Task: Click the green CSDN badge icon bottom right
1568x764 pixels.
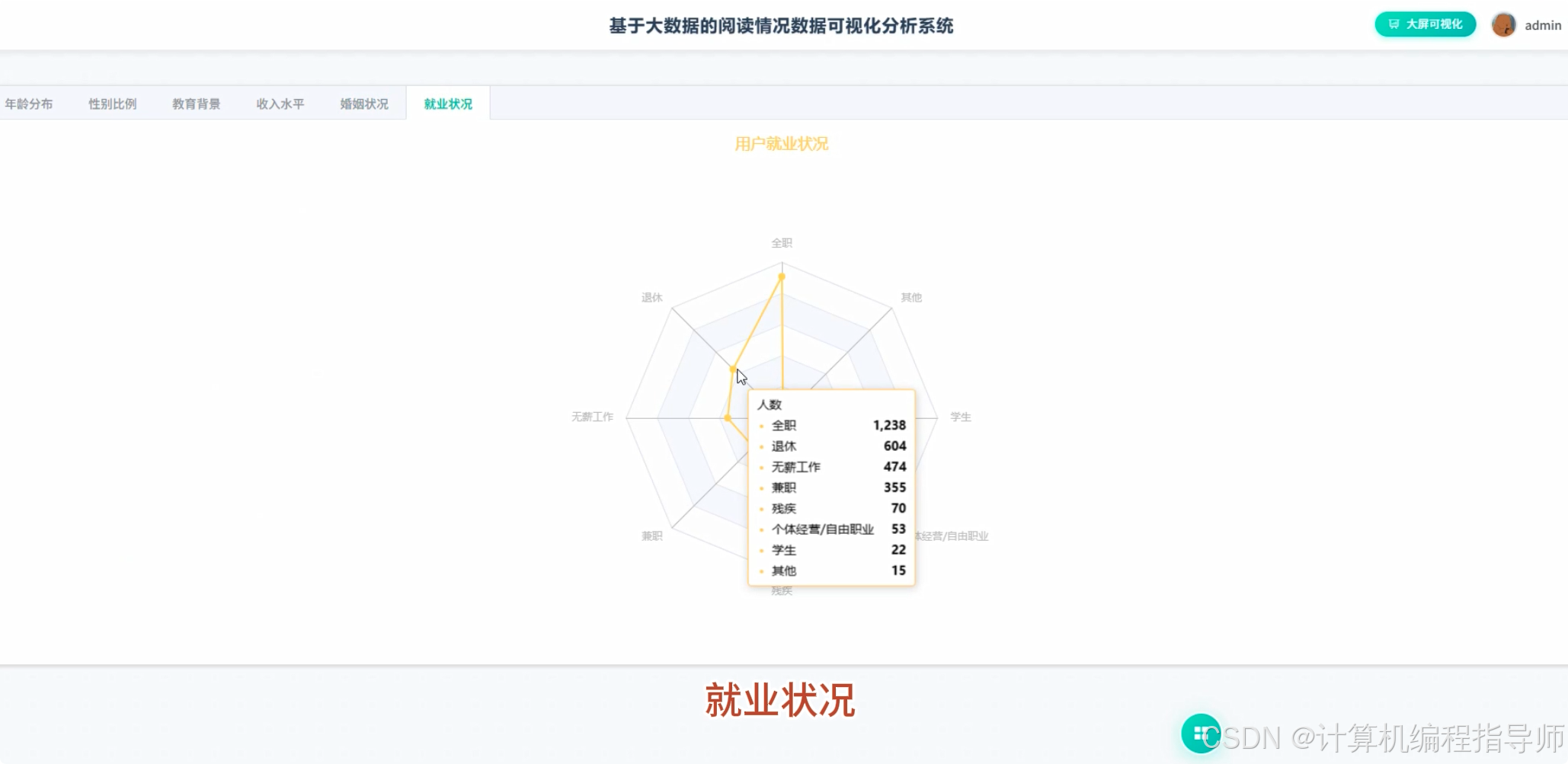Action: click(x=1201, y=733)
